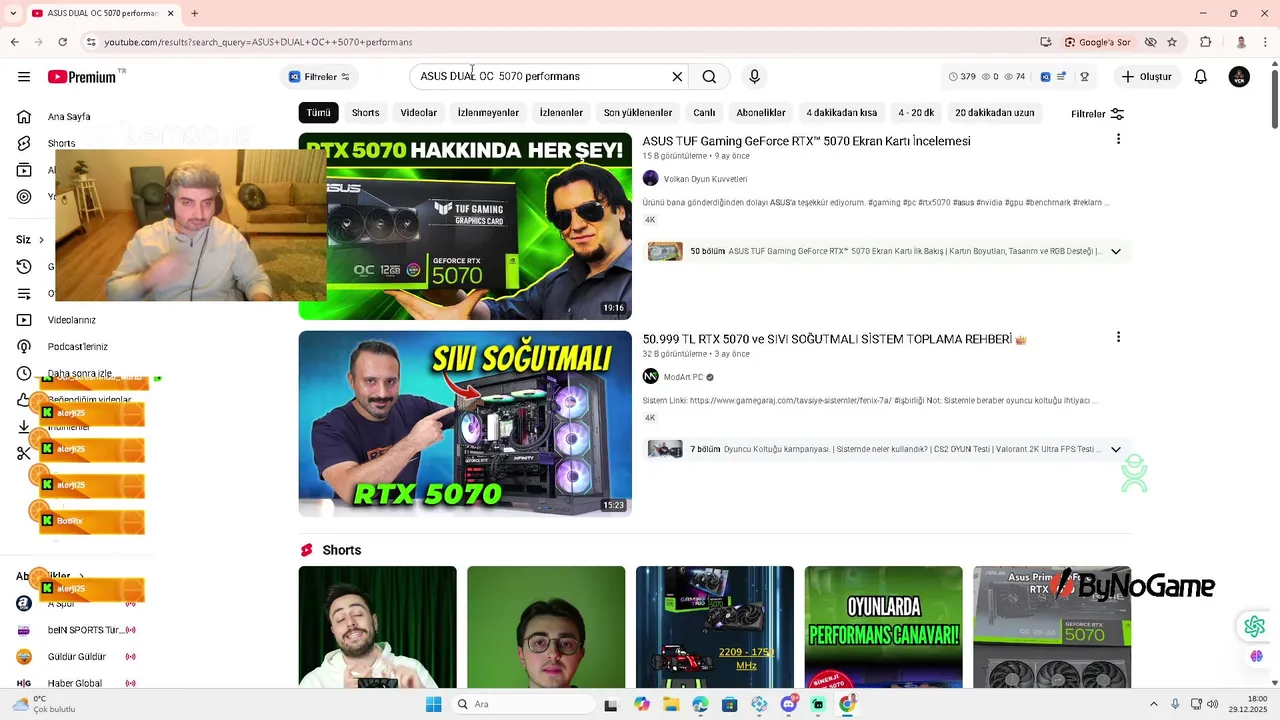Reload the page in Chrome

click(62, 42)
